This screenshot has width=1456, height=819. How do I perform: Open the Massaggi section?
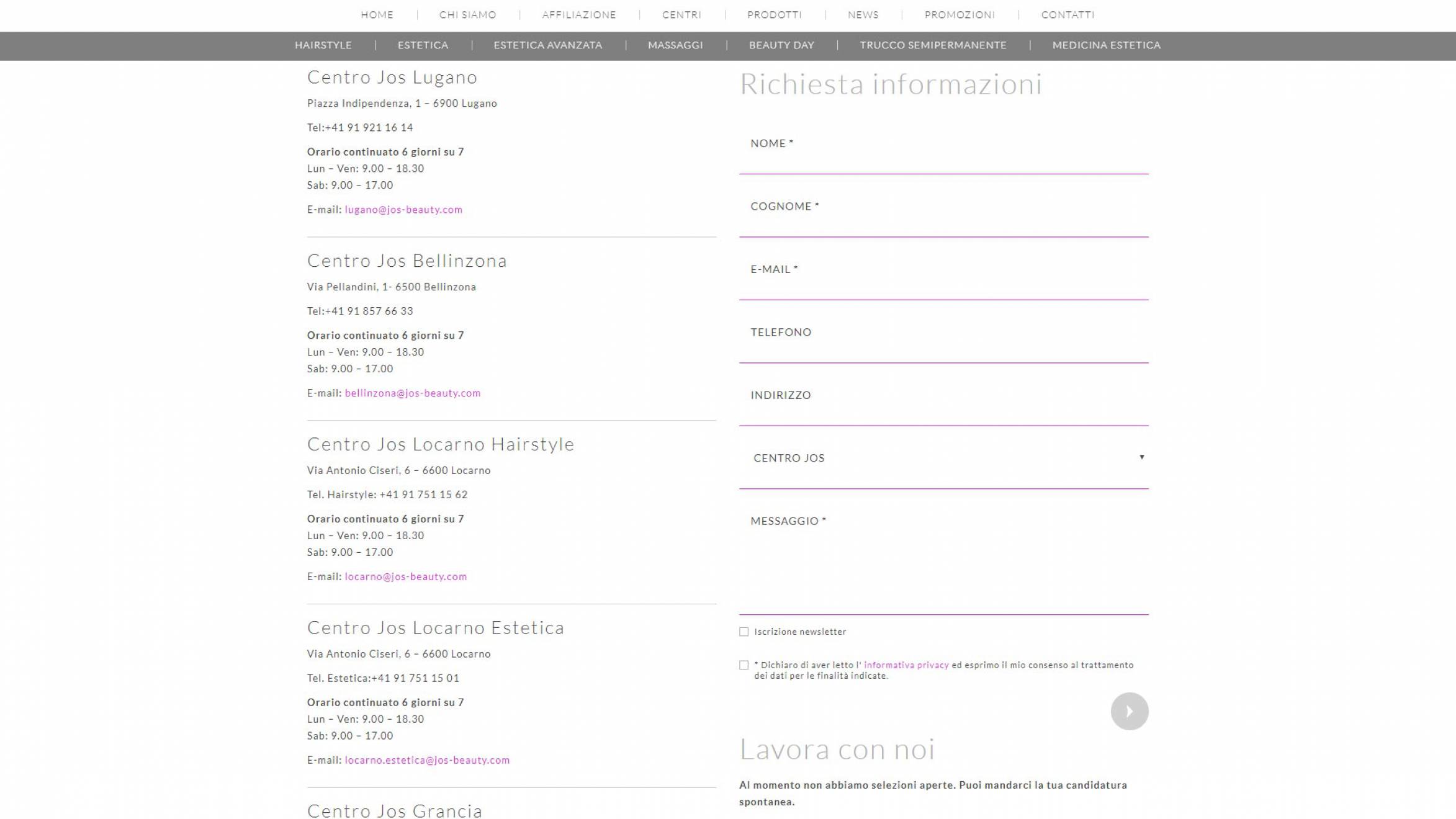(675, 45)
